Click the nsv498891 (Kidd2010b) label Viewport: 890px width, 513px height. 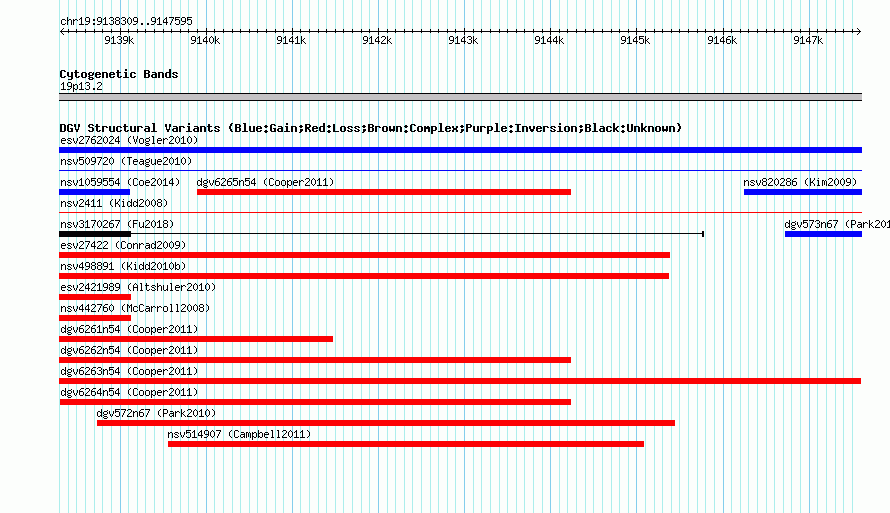point(123,266)
